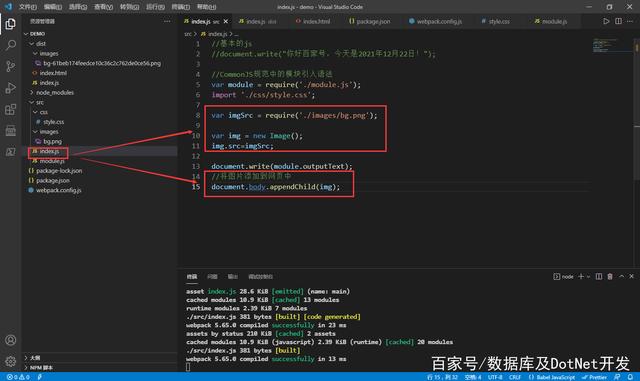Open the Manage gear icon
This screenshot has width=640, height=381.
11,361
